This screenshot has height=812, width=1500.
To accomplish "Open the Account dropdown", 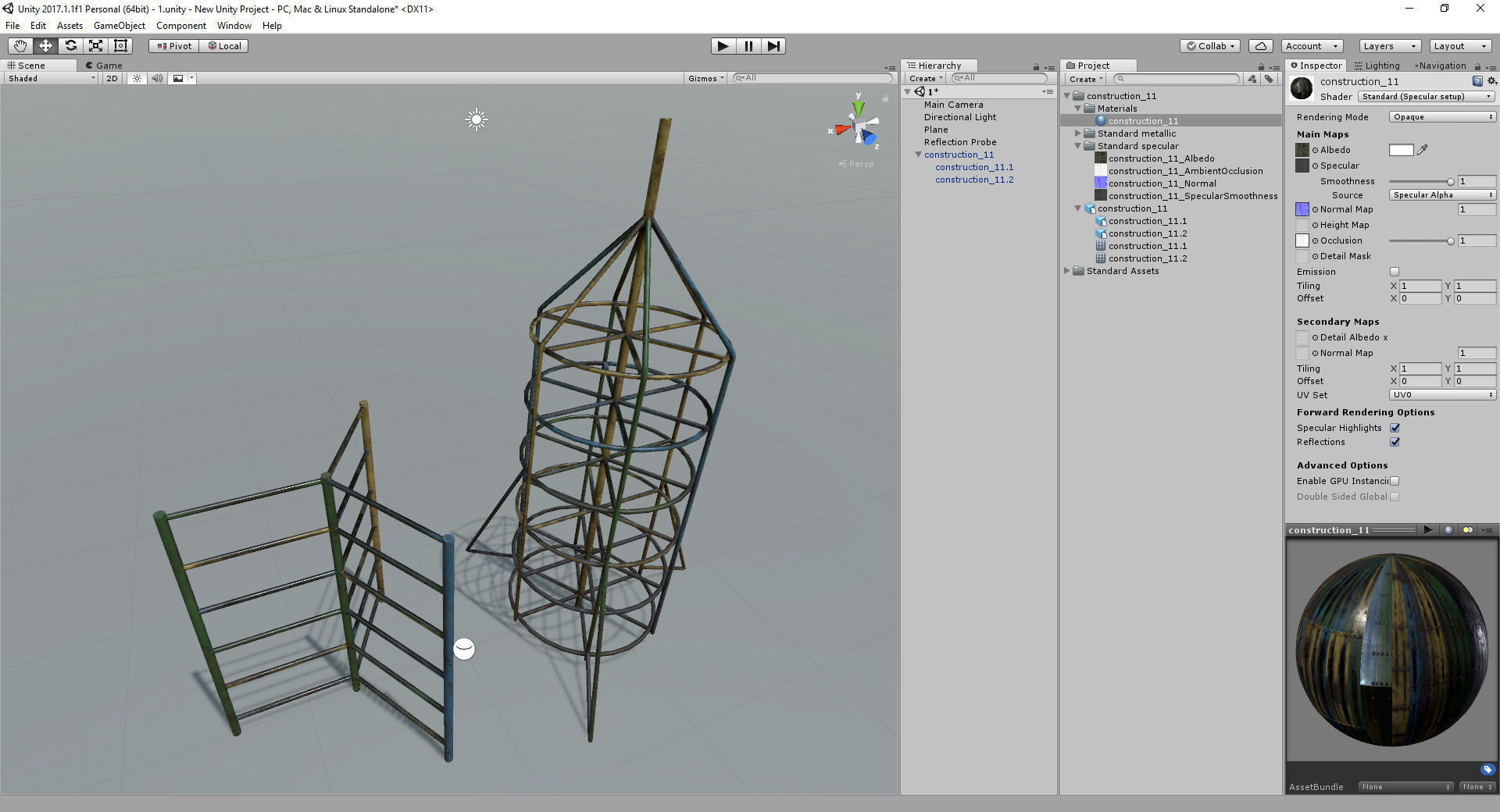I will coord(1312,46).
